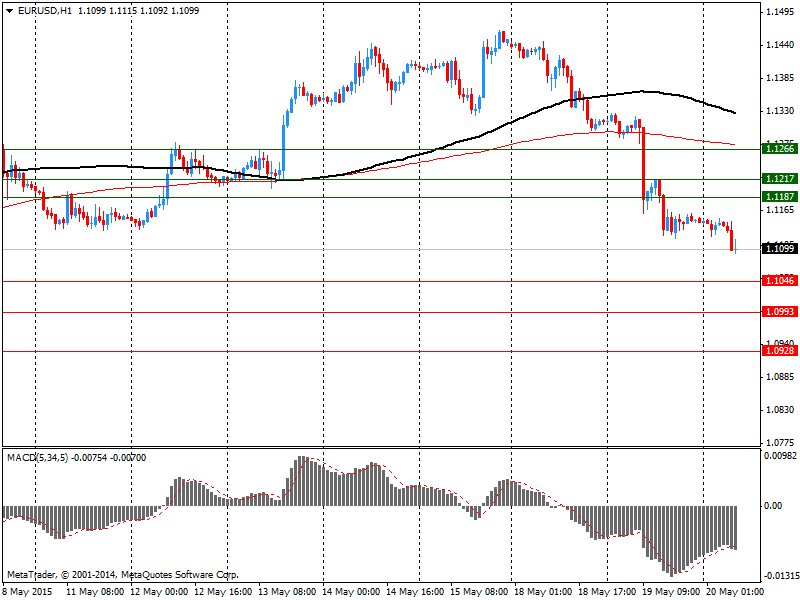Click the 12 May 16:00 time label
This screenshot has width=800, height=600.
(223, 592)
